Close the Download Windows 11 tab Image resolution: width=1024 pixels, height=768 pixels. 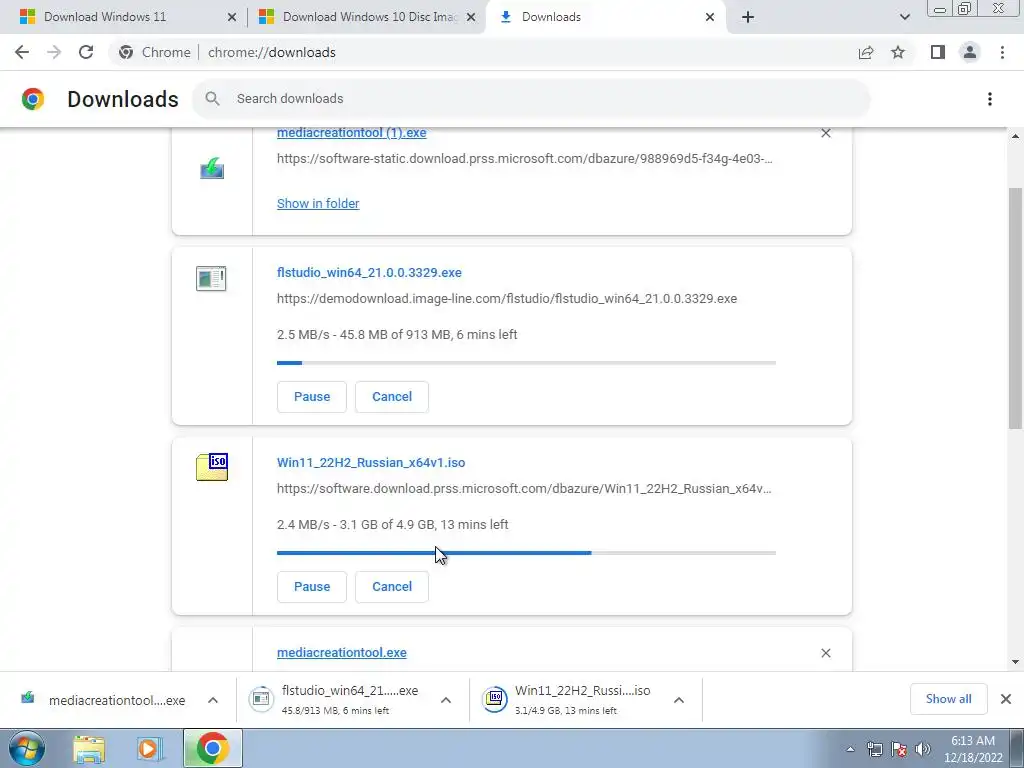point(231,17)
